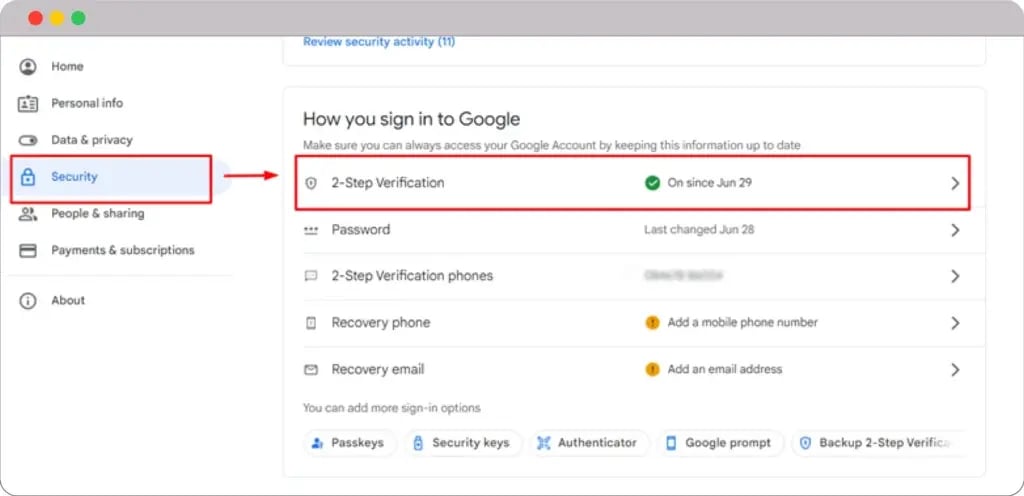
Task: Open the 2-Step Verification phones chevron
Action: pos(955,276)
